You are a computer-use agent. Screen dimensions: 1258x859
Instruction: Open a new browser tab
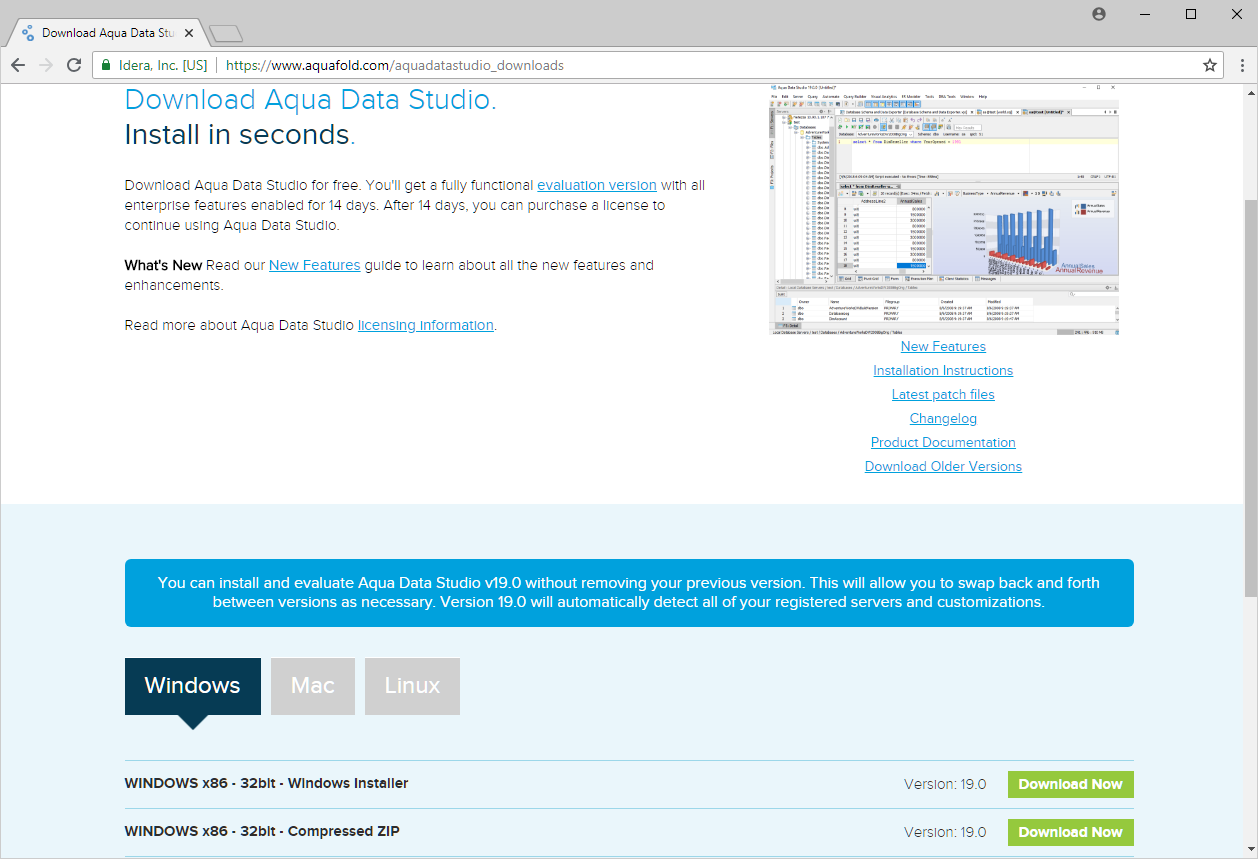point(227,34)
